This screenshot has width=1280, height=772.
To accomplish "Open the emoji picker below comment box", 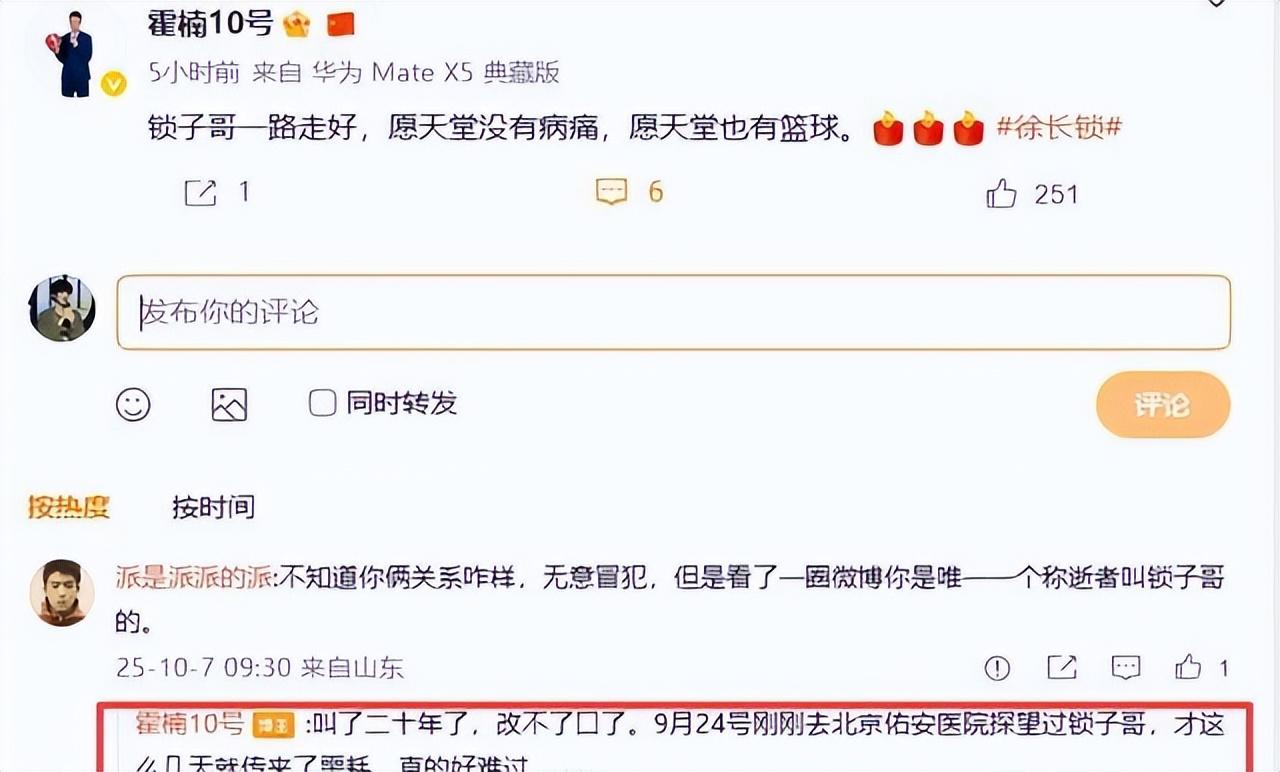I will 133,404.
